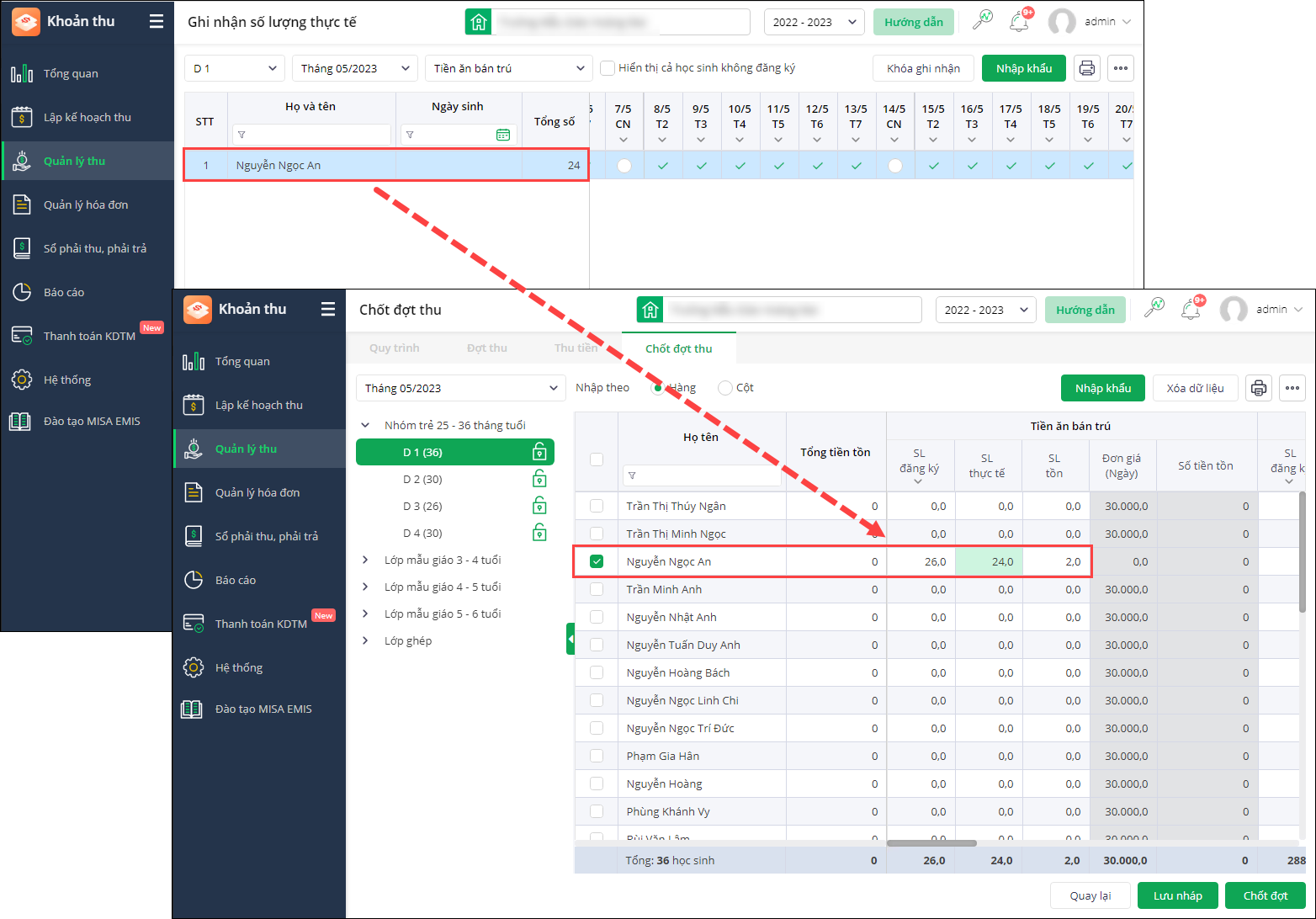The image size is (1316, 919).
Task: Click the Lưu nháp button
Action: tap(1178, 895)
